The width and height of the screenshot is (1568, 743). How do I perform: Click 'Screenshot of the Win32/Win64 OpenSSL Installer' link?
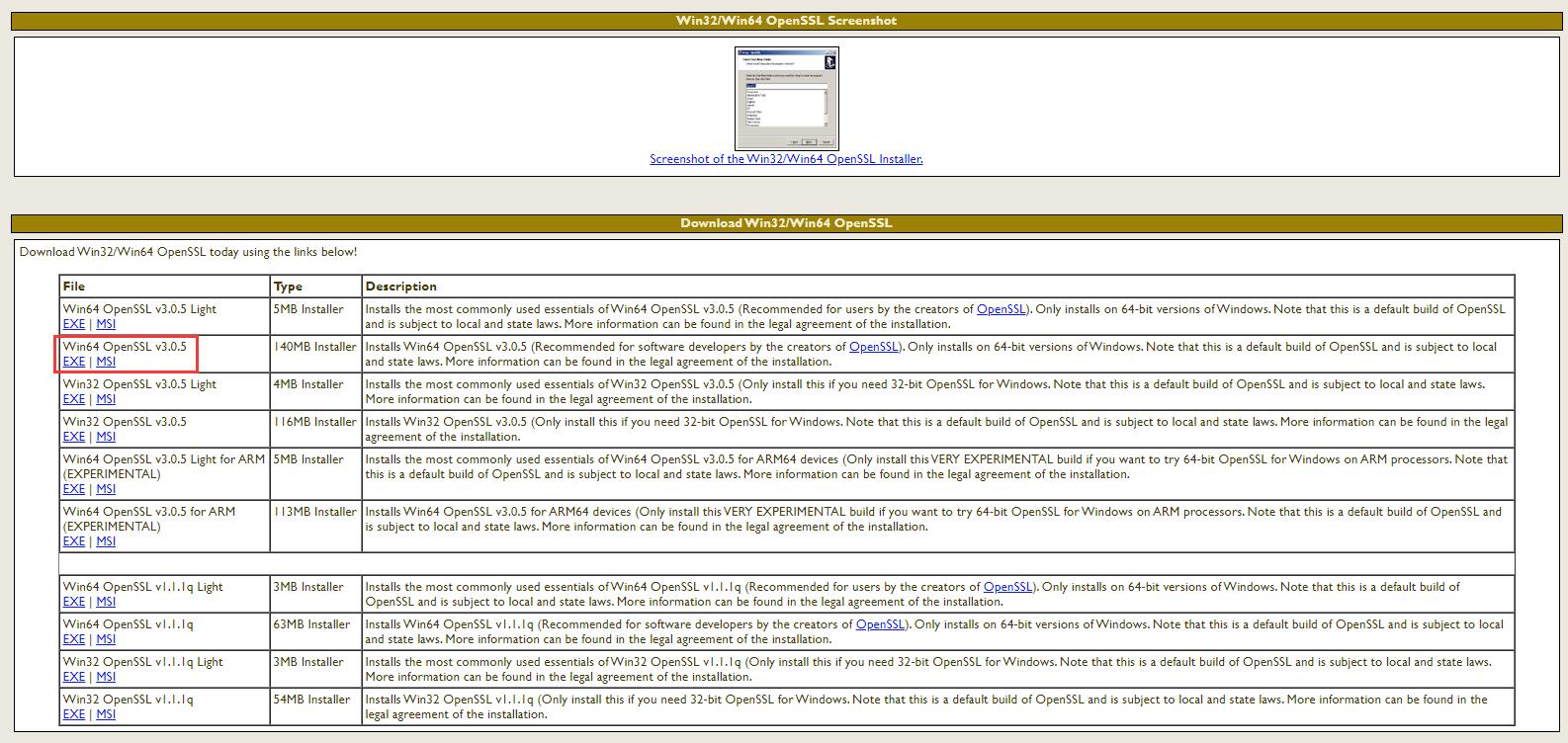click(x=786, y=159)
